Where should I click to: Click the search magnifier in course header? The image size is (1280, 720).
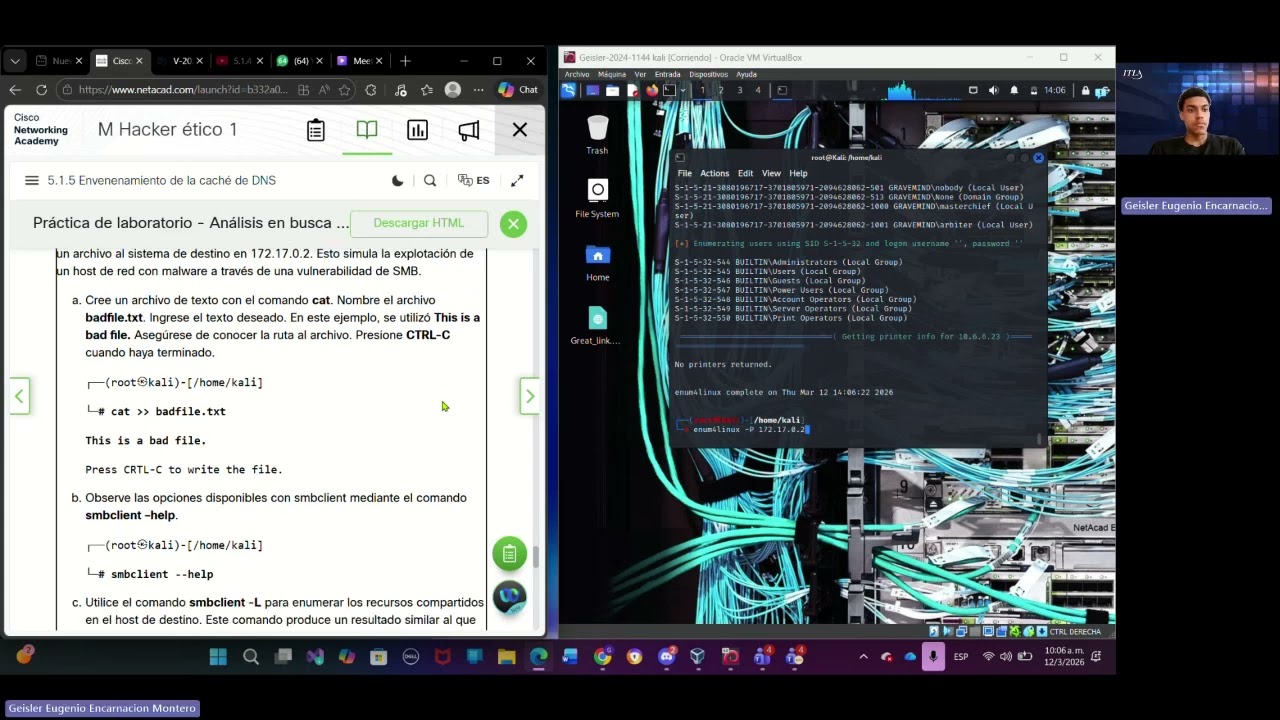pyautogui.click(x=430, y=181)
